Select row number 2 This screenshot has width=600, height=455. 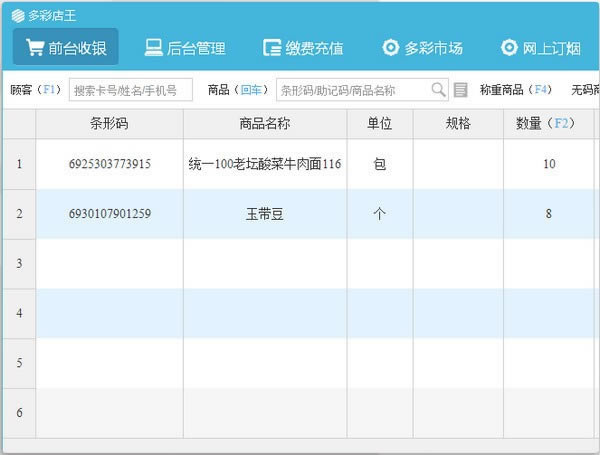pyautogui.click(x=19, y=214)
